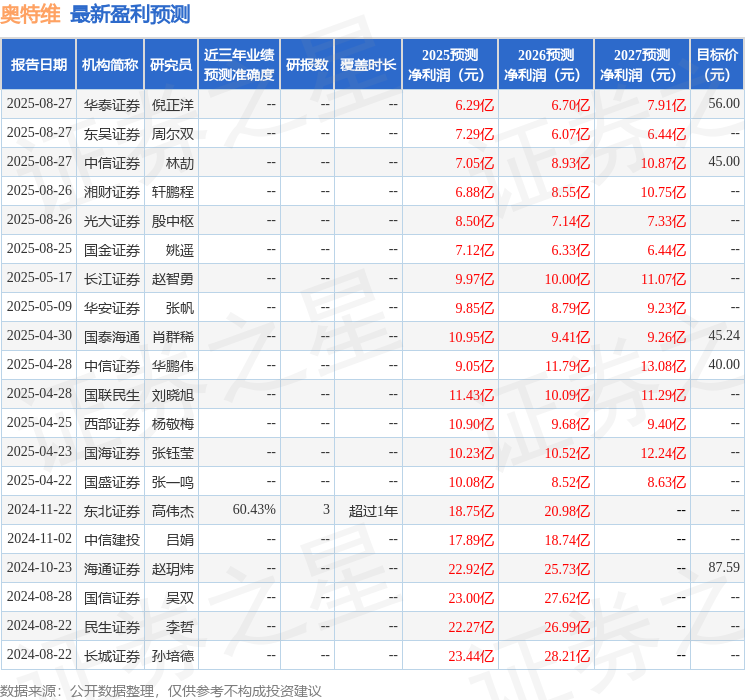Select the 2025预测净利润 column header

tap(450, 65)
